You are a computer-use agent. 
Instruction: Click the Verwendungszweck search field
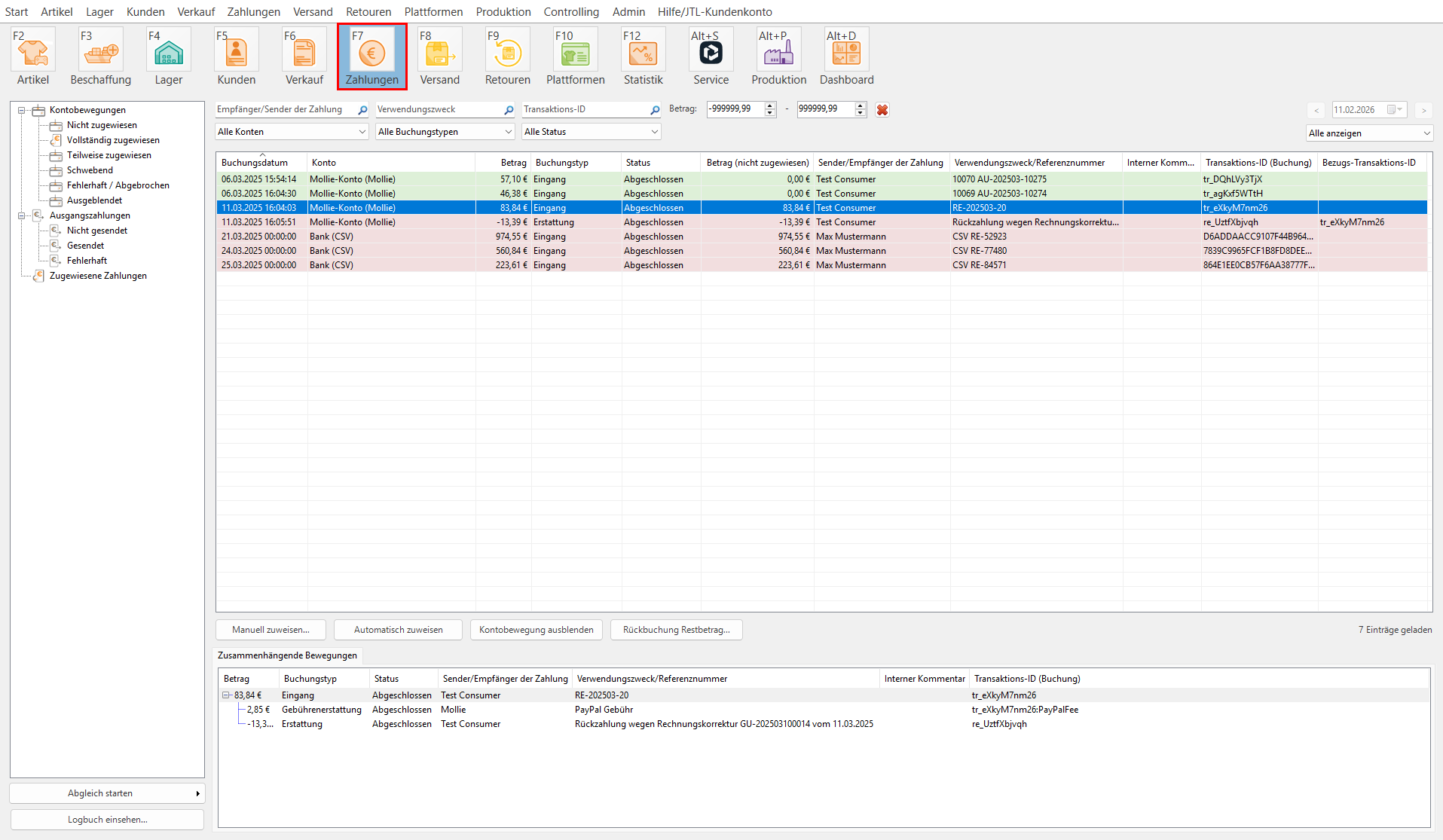point(439,110)
